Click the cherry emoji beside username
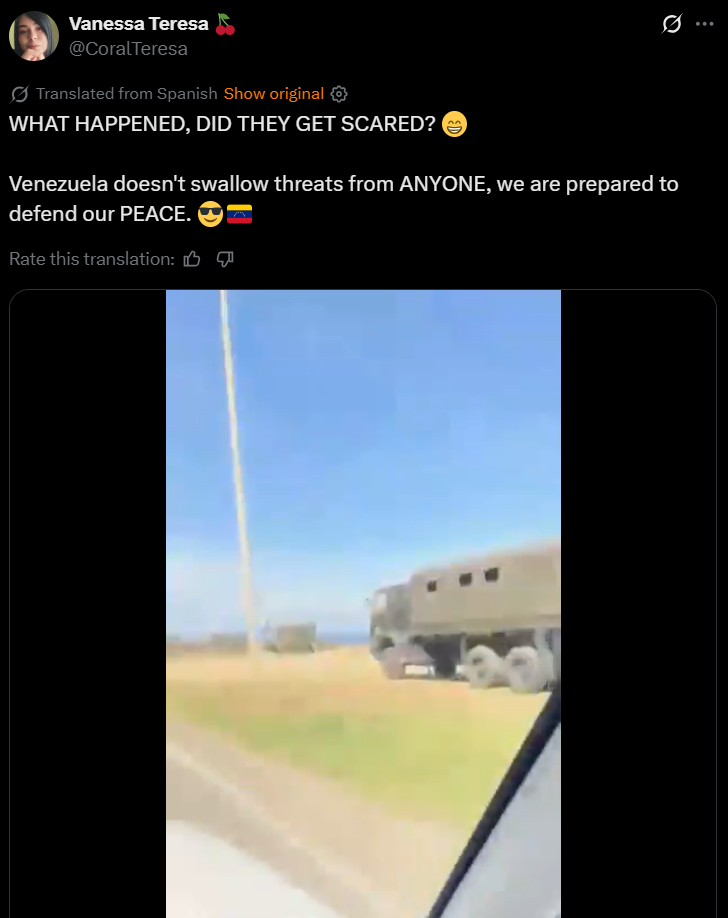The height and width of the screenshot is (918, 728). click(225, 24)
